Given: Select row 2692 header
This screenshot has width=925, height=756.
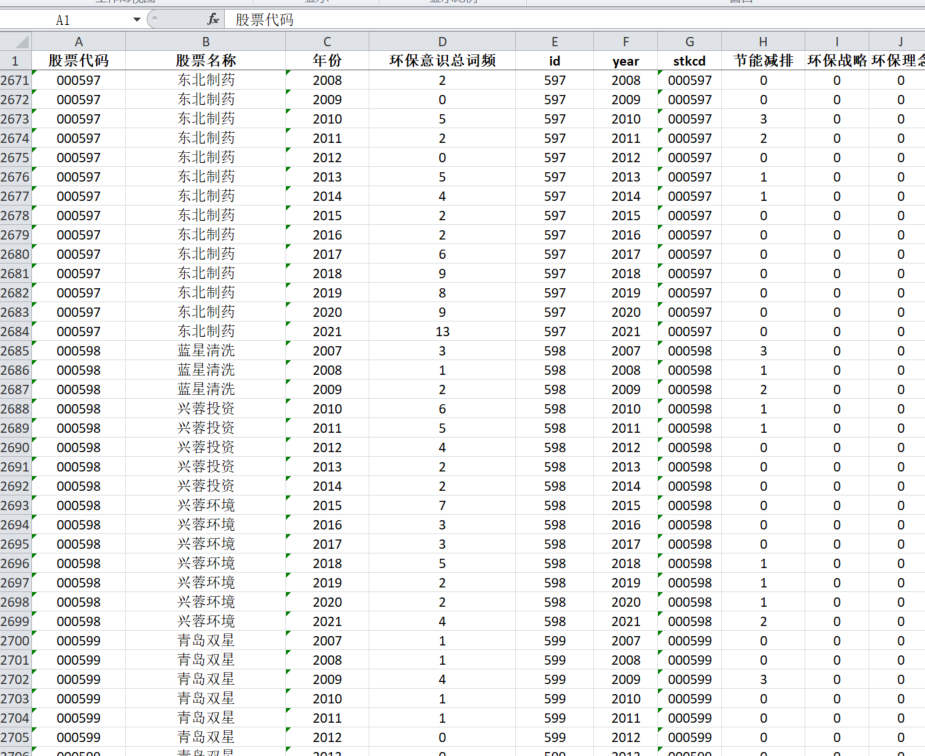Looking at the screenshot, I should [15, 486].
